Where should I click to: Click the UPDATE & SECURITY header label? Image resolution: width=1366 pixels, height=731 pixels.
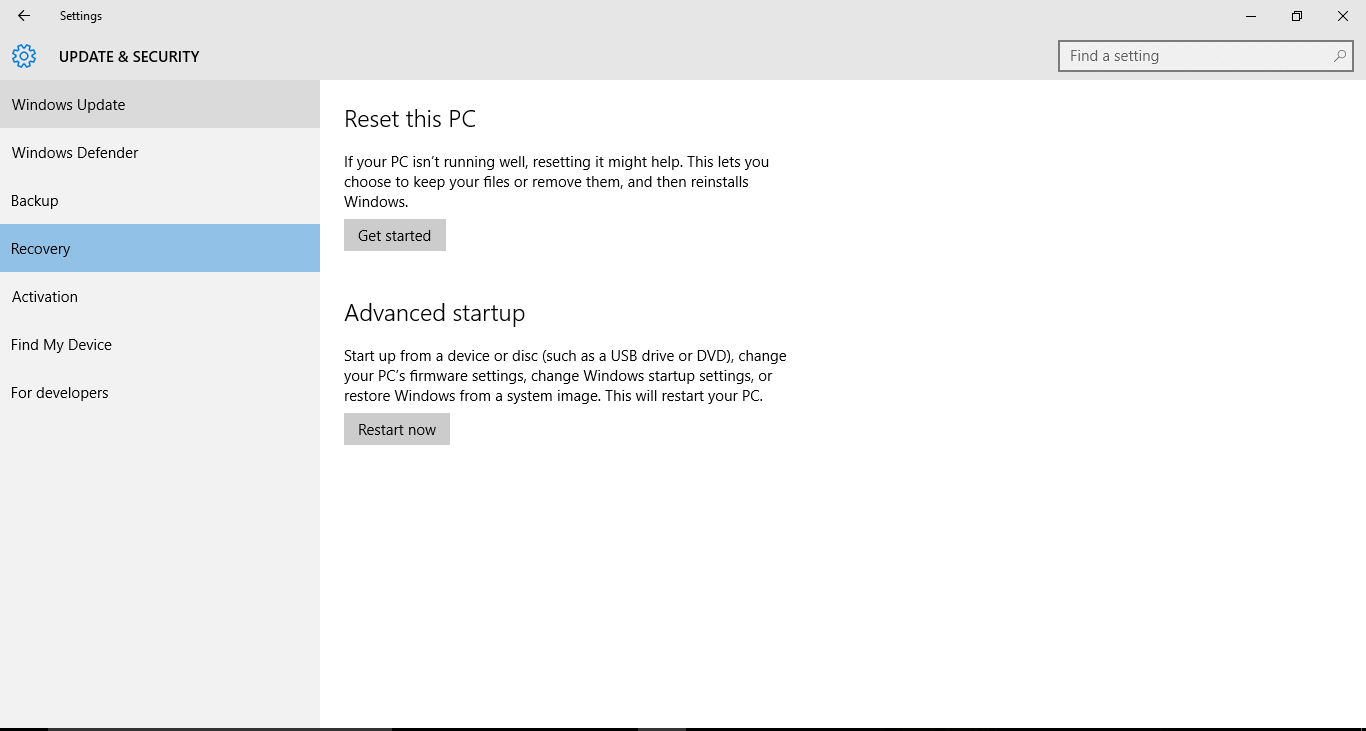pyautogui.click(x=129, y=56)
